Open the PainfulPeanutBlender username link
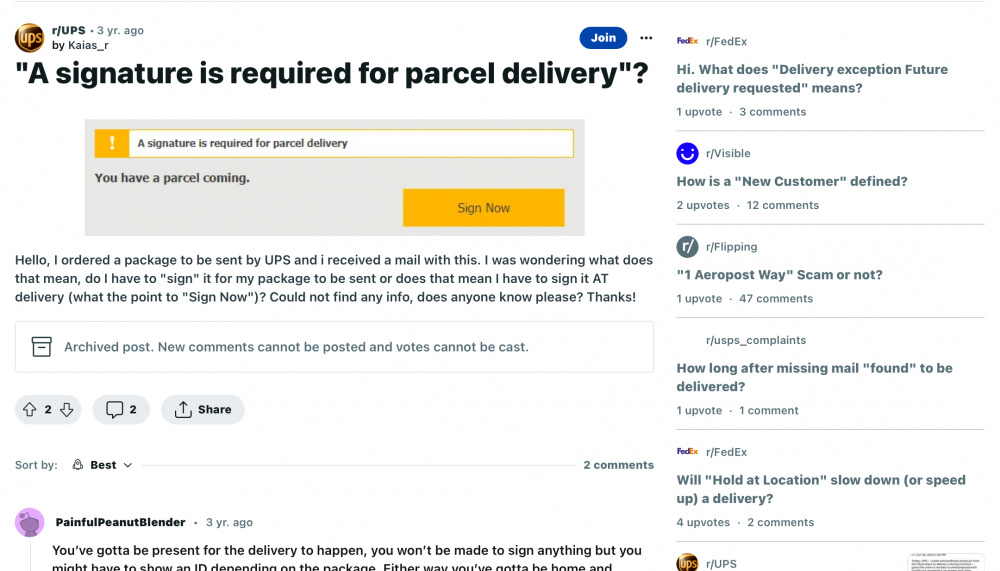This screenshot has height=571, width=1000. click(121, 523)
